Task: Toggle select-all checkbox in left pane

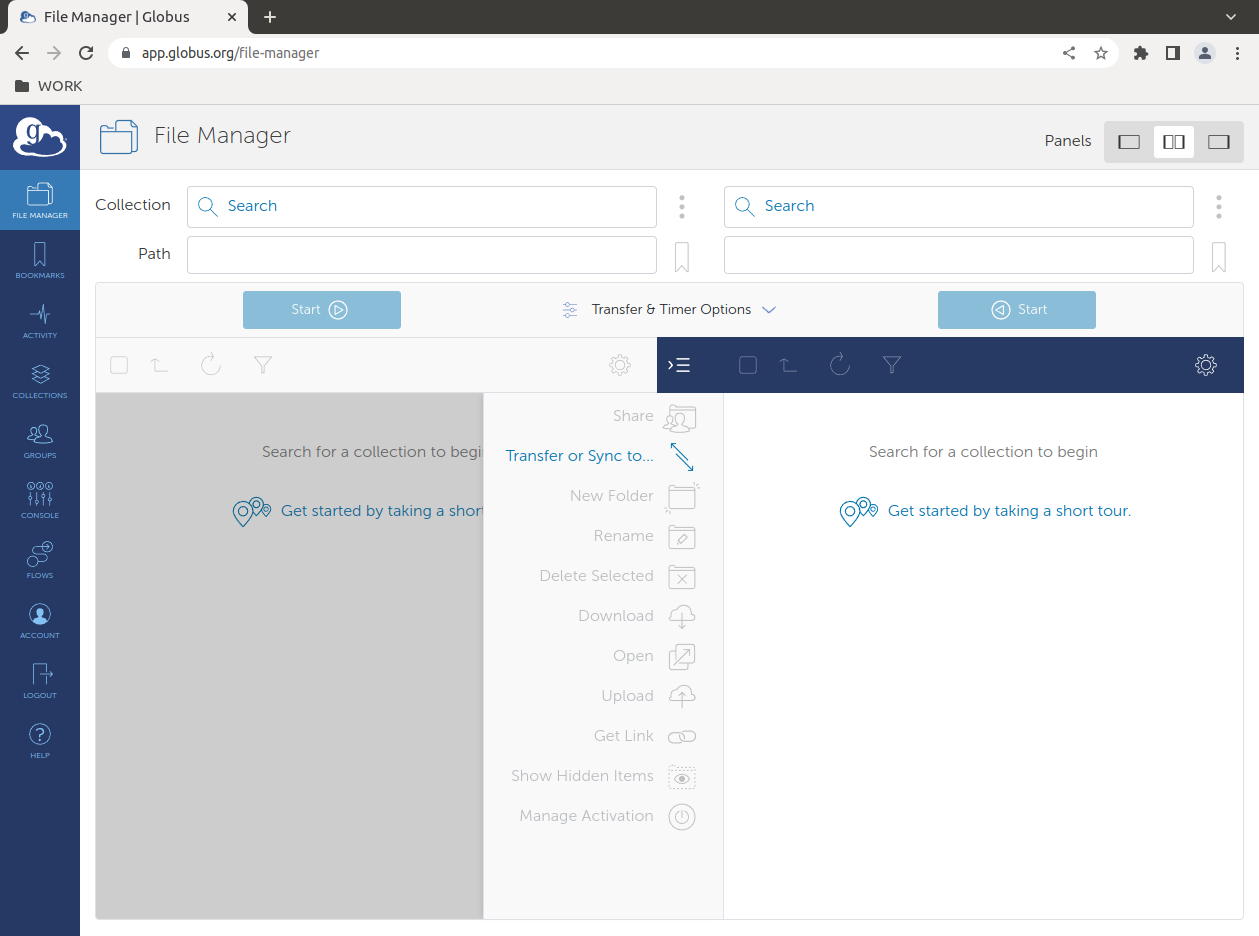Action: click(119, 365)
